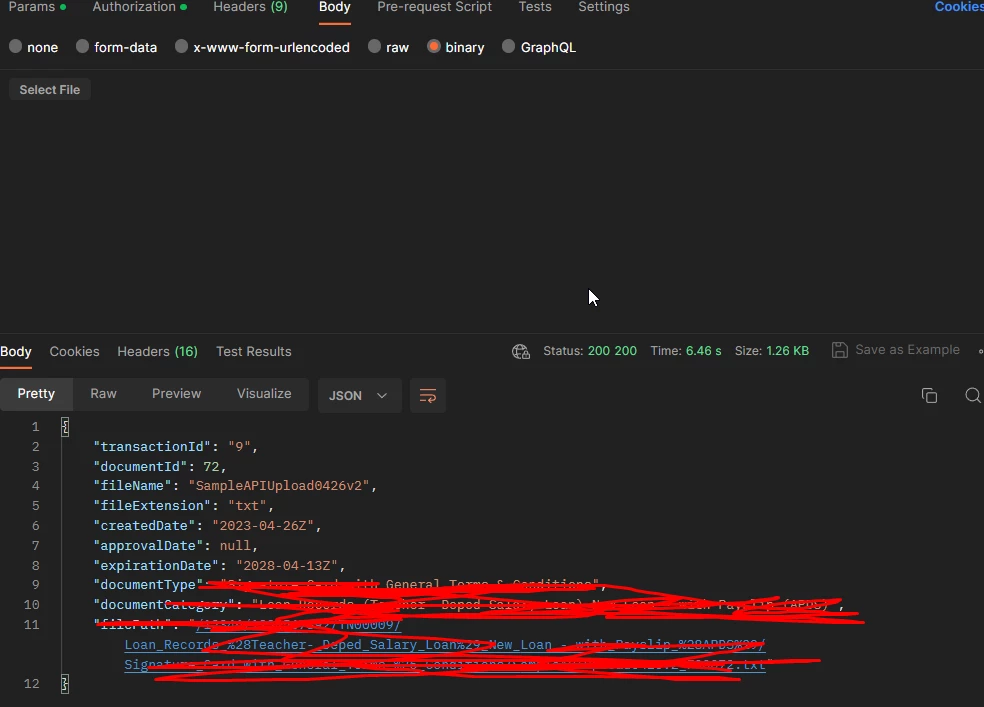The height and width of the screenshot is (707, 984).
Task: Click the Time 6.46 s value
Action: pos(703,351)
